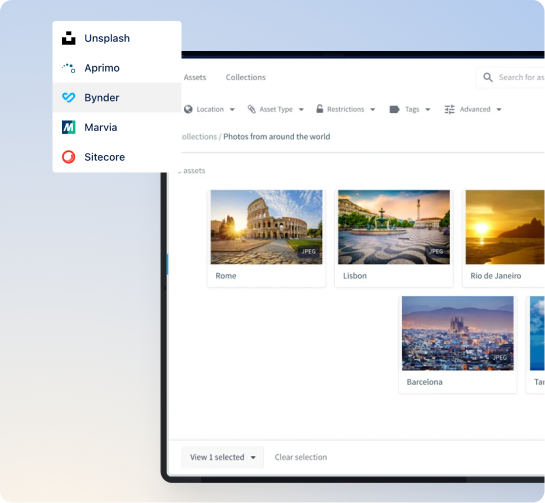This screenshot has height=503, width=545.
Task: Click the JPEG badge on Rome
Action: pos(309,251)
